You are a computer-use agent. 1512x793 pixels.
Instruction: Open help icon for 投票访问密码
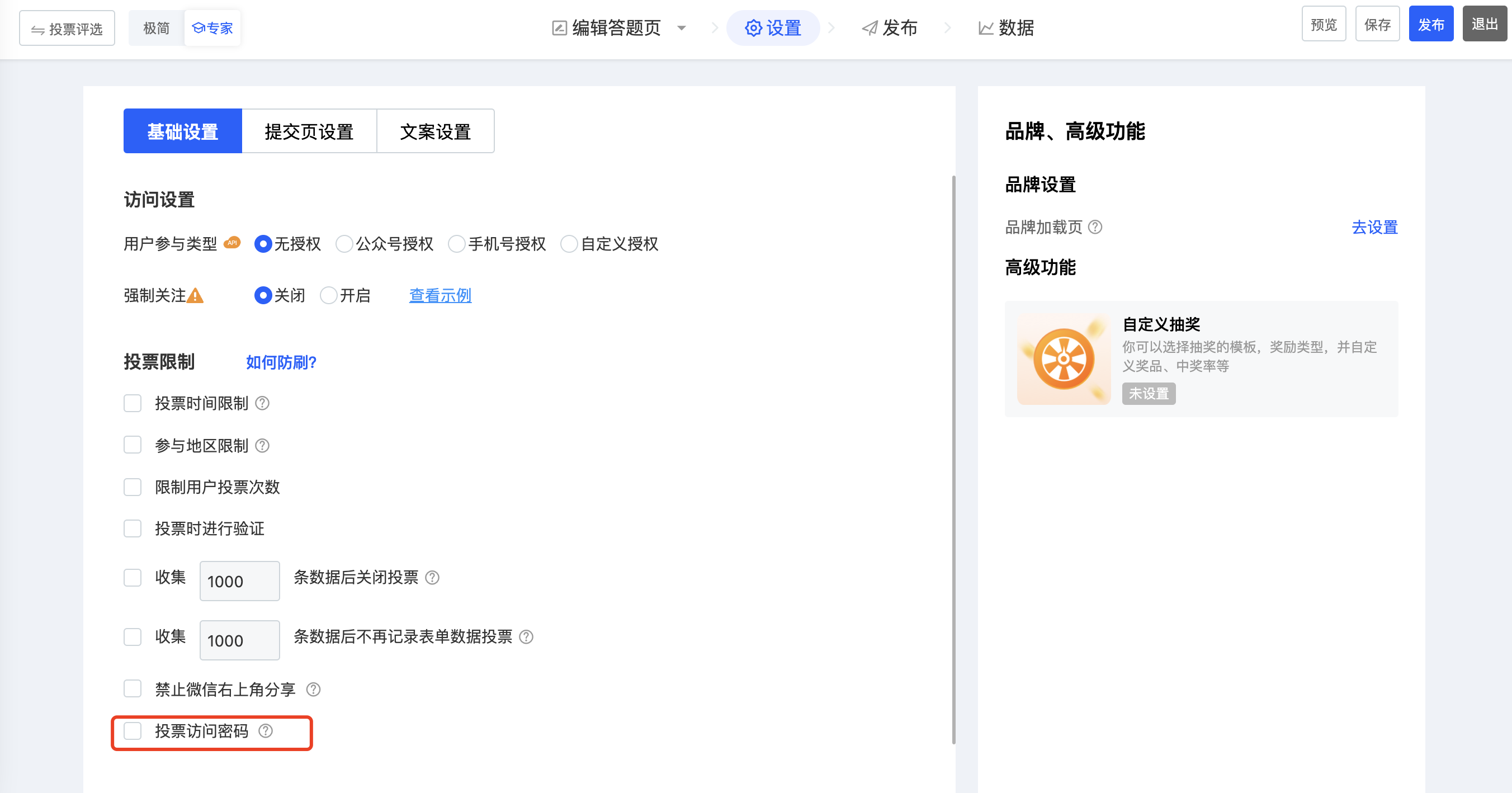click(x=266, y=731)
